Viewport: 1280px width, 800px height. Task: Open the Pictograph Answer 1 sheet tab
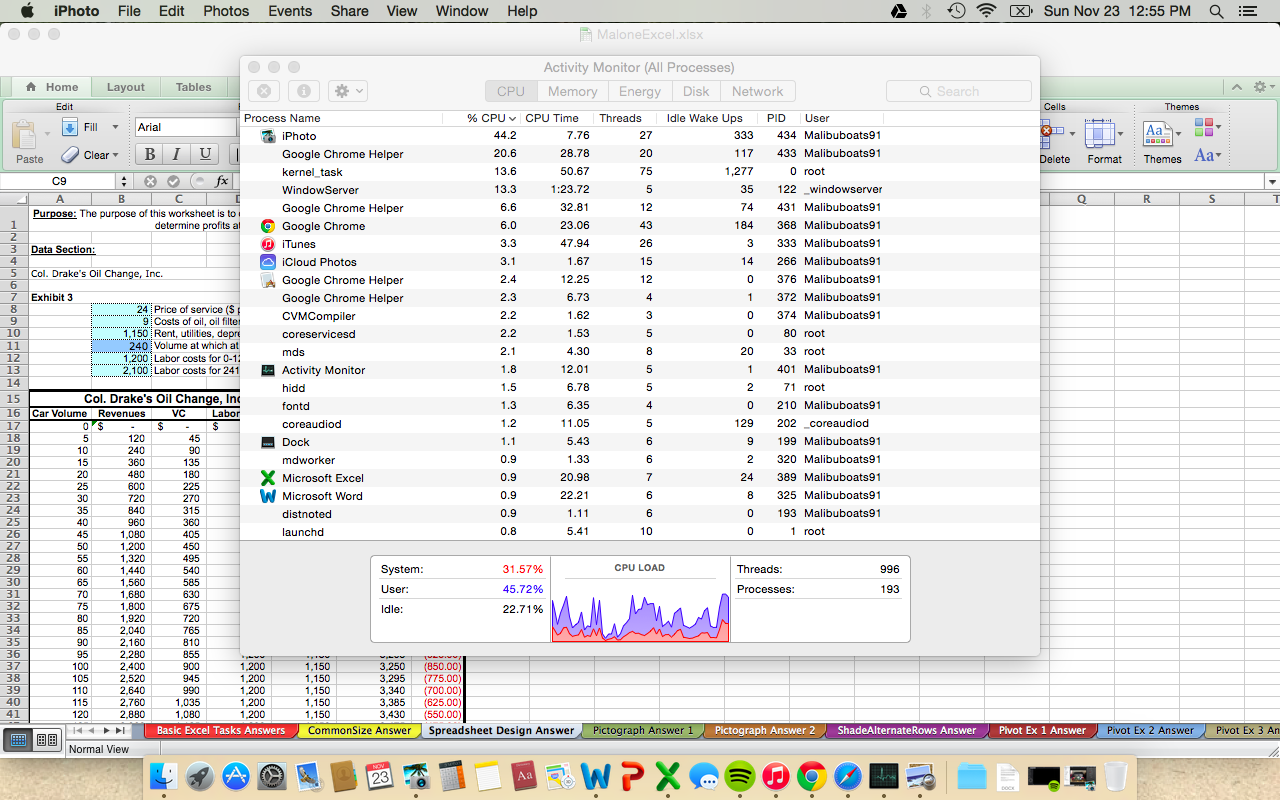tap(642, 730)
